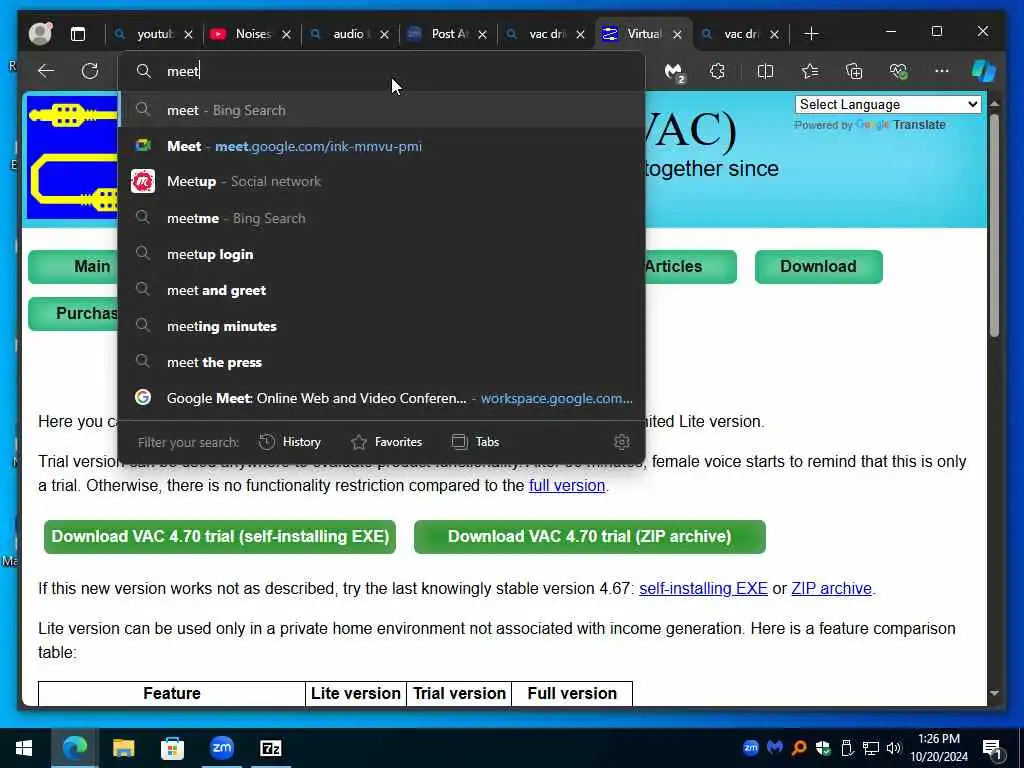
Task: Open the Download page button
Action: click(818, 266)
